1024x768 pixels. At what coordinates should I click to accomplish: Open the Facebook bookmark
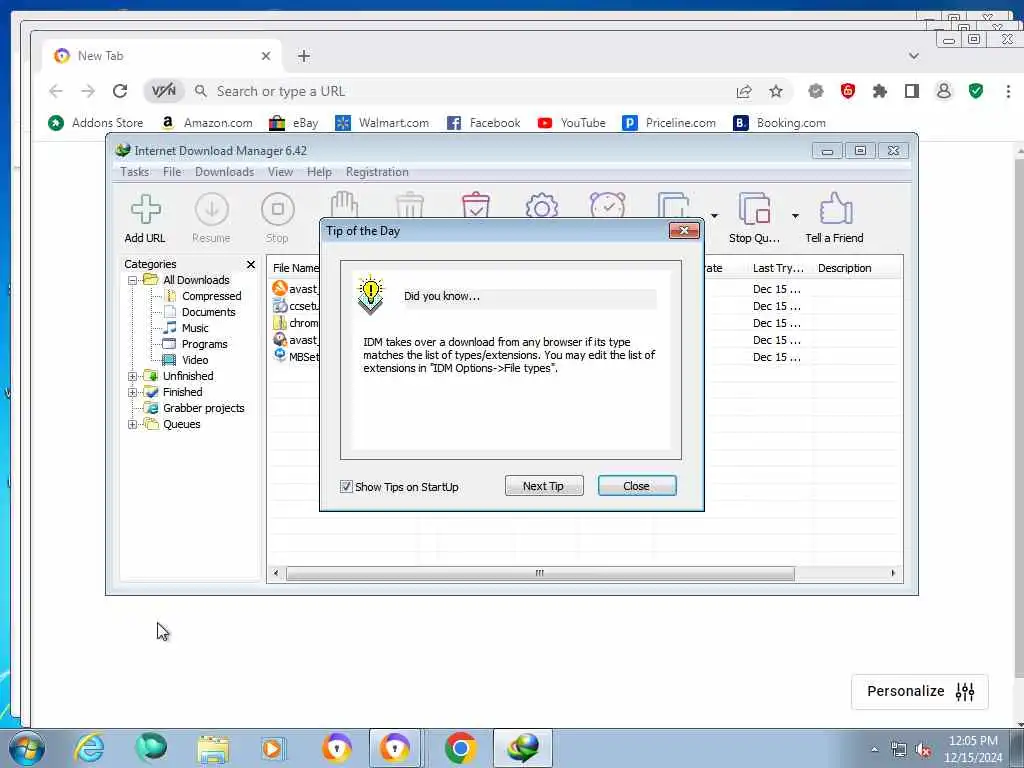tap(483, 123)
